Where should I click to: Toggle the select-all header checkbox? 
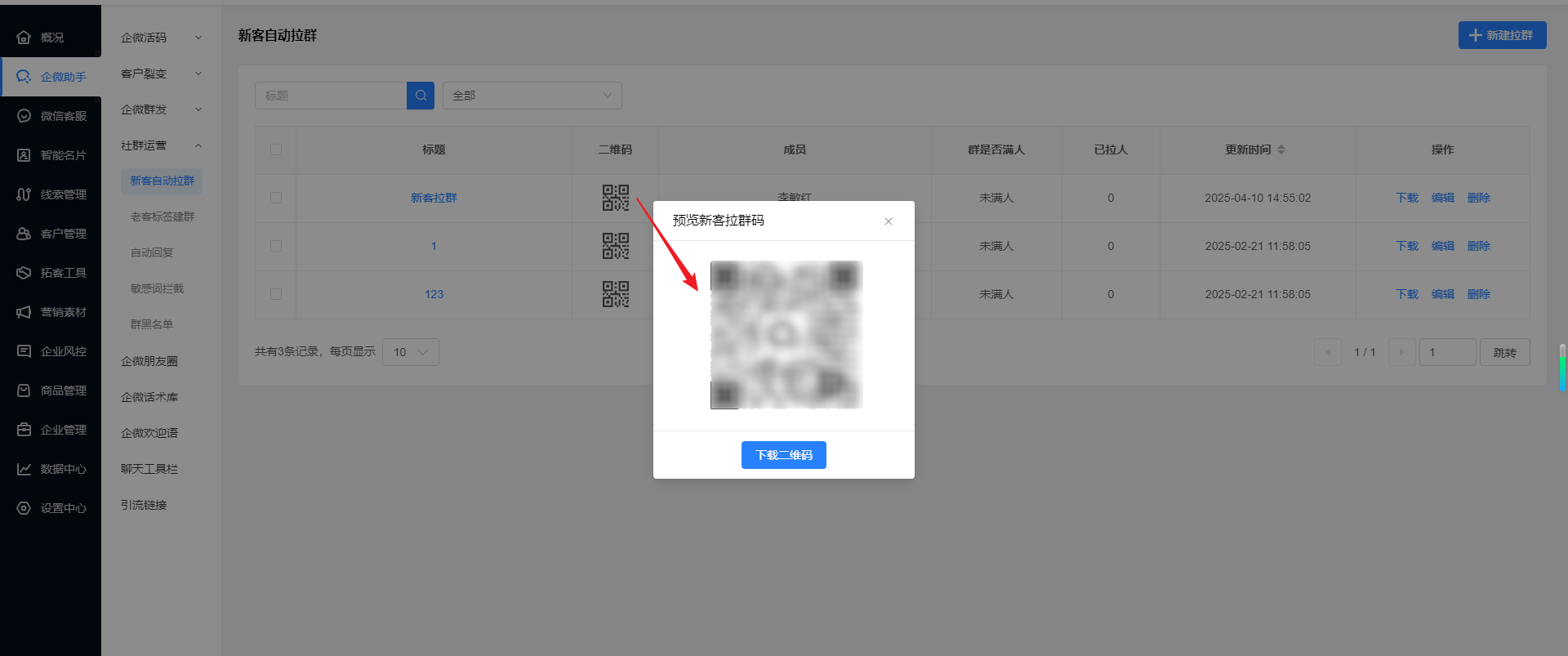[x=276, y=149]
